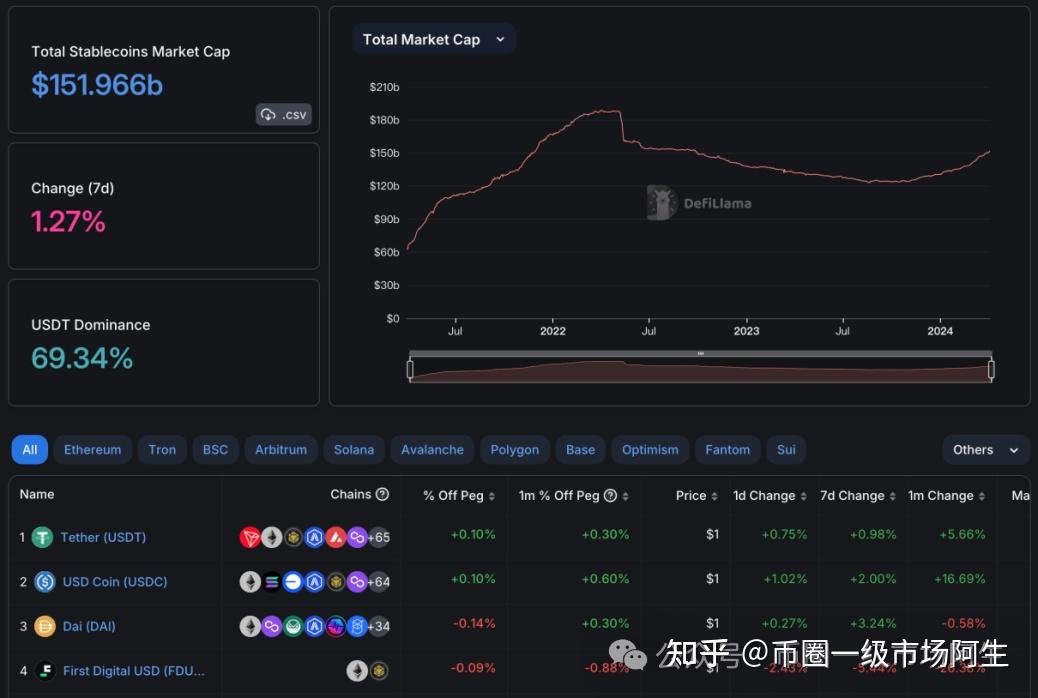
Task: Filter stablecoins by Arbitrum
Action: [x=281, y=450]
